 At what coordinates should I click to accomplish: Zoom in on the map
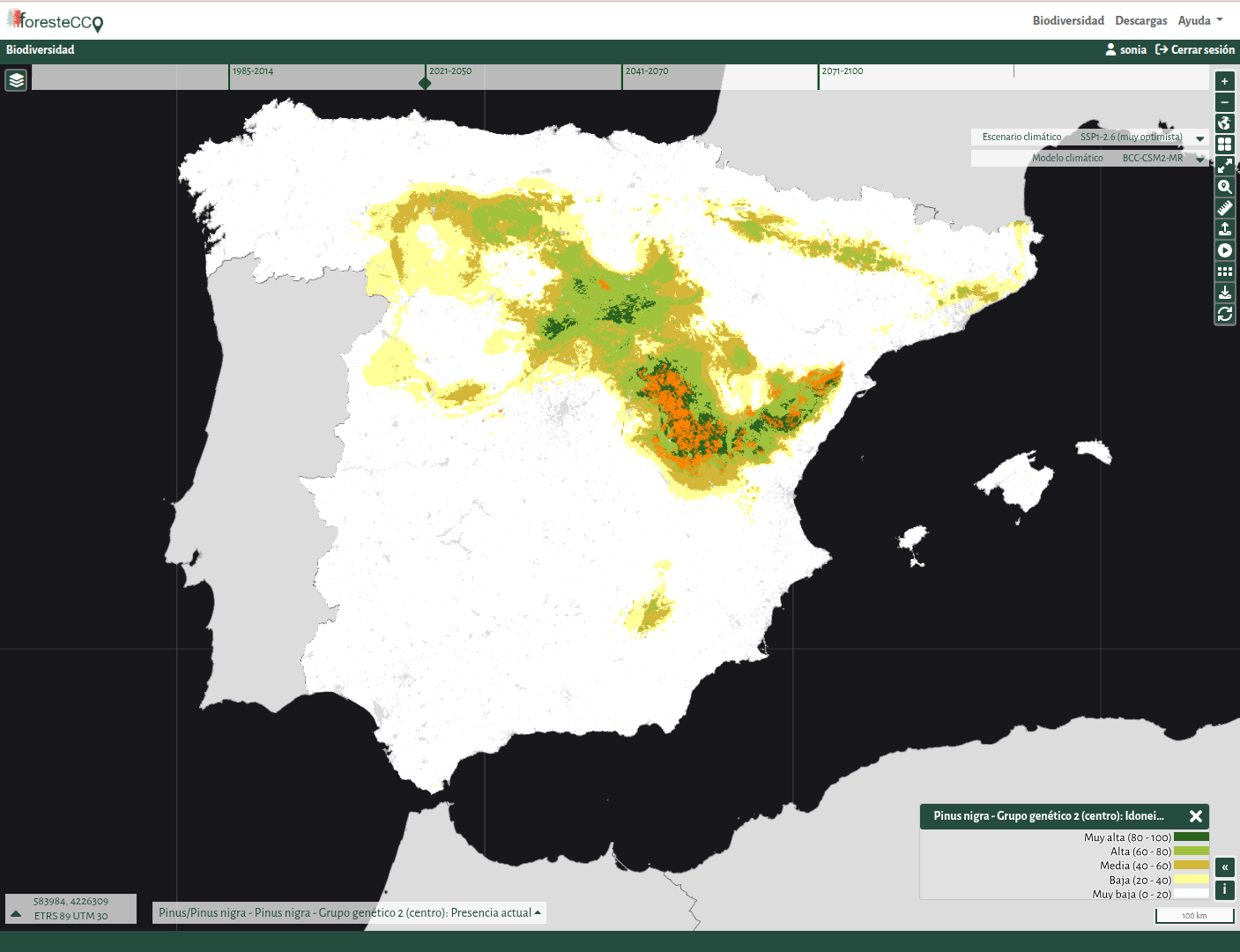1224,81
